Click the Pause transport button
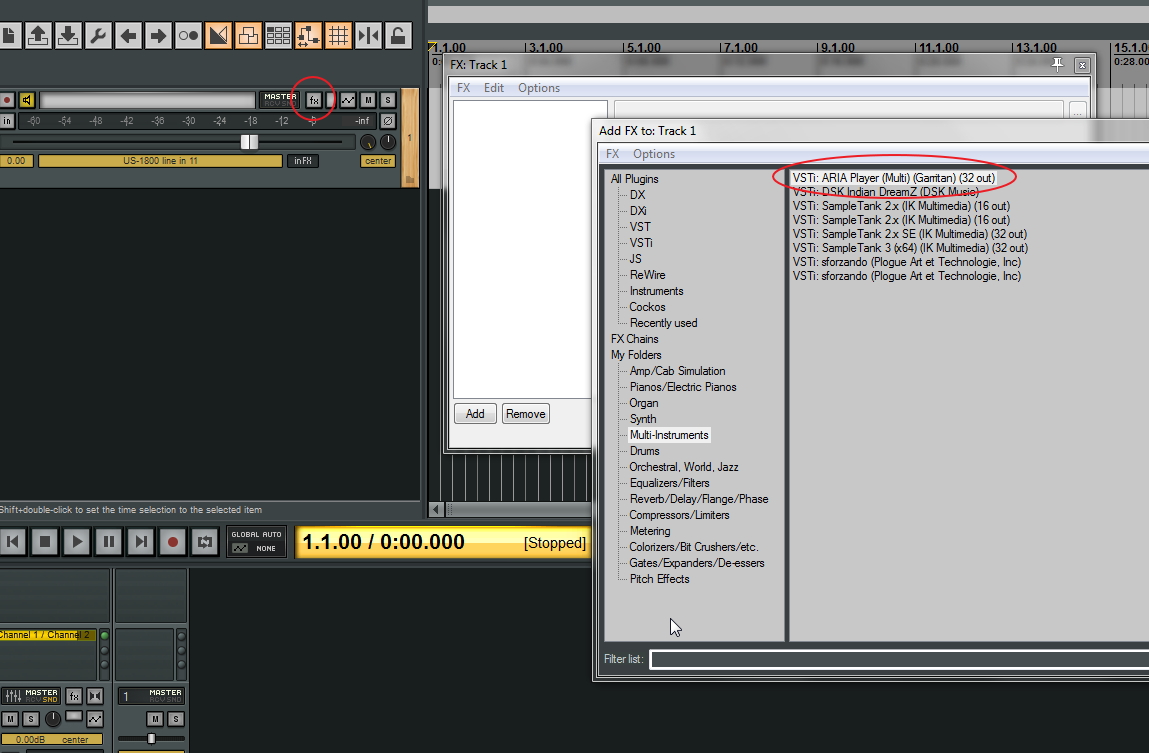Screen dimensions: 1149x753 [108, 542]
